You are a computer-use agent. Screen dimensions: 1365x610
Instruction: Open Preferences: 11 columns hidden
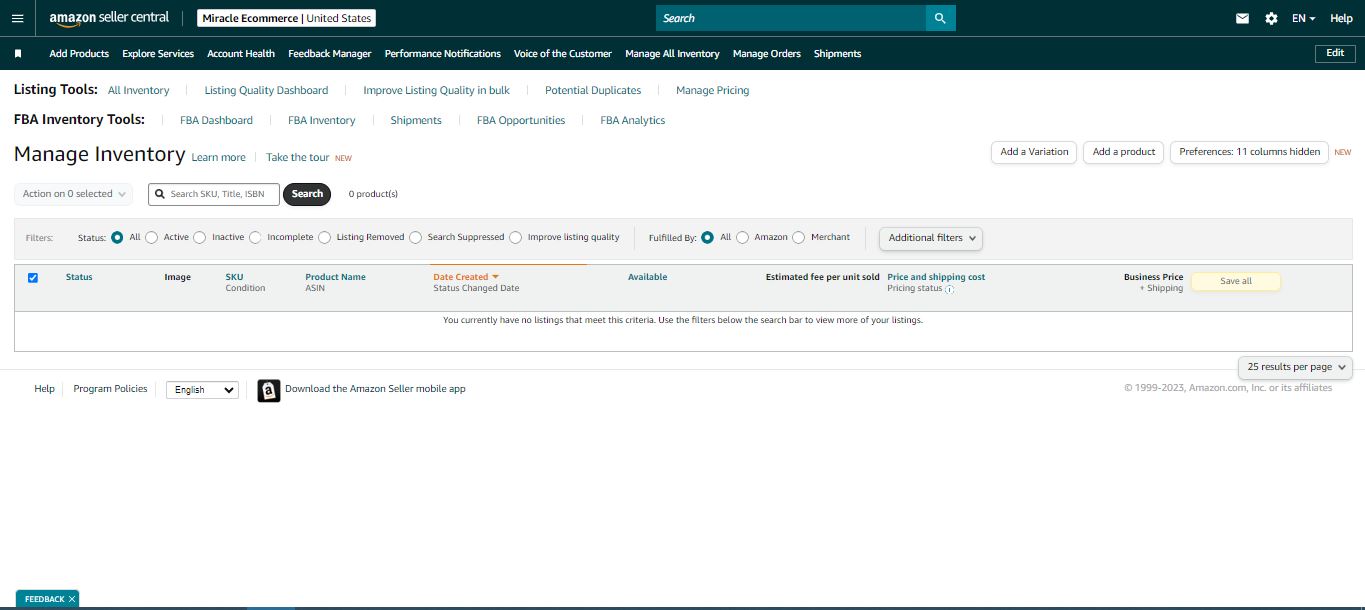(1249, 152)
